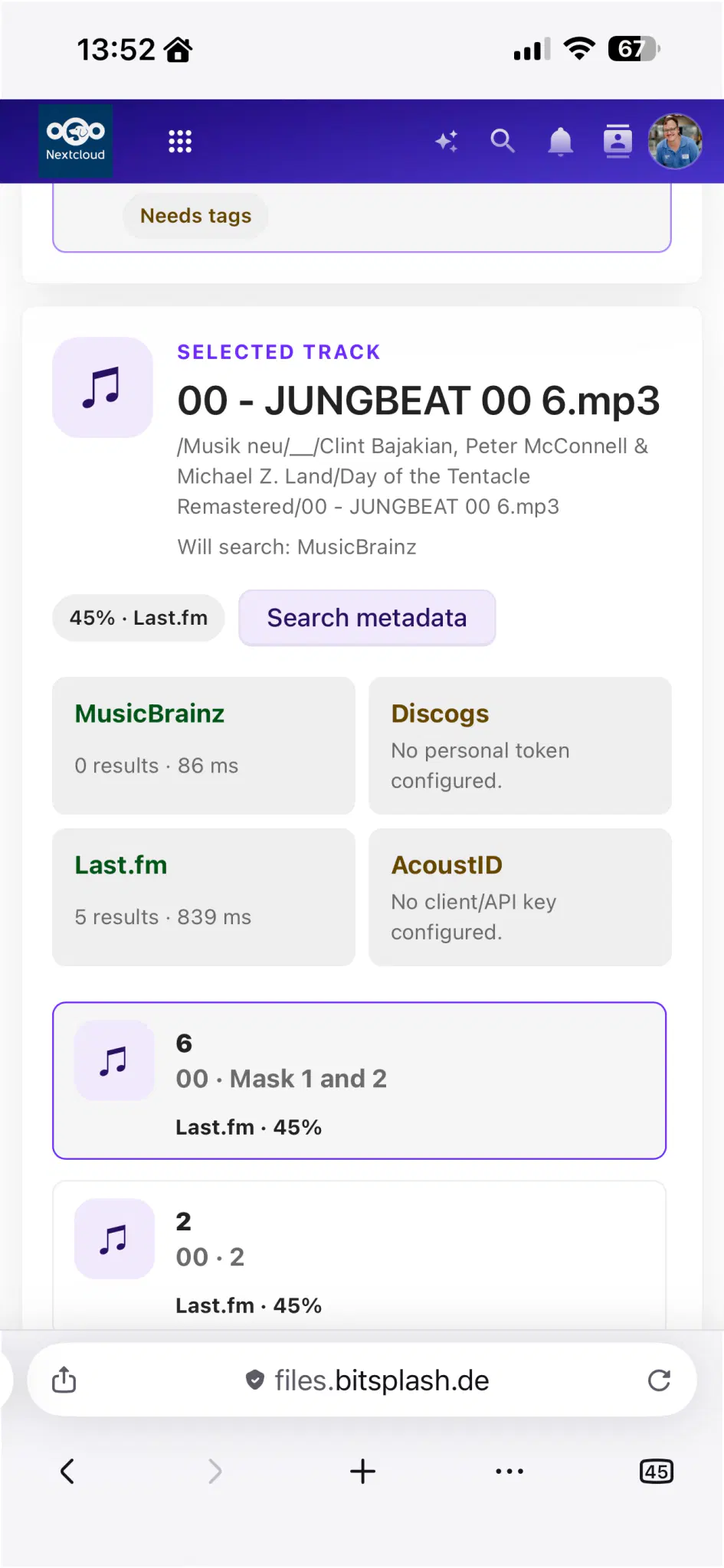The image size is (724, 1568).
Task: Open unified search magnifier
Action: (x=503, y=141)
